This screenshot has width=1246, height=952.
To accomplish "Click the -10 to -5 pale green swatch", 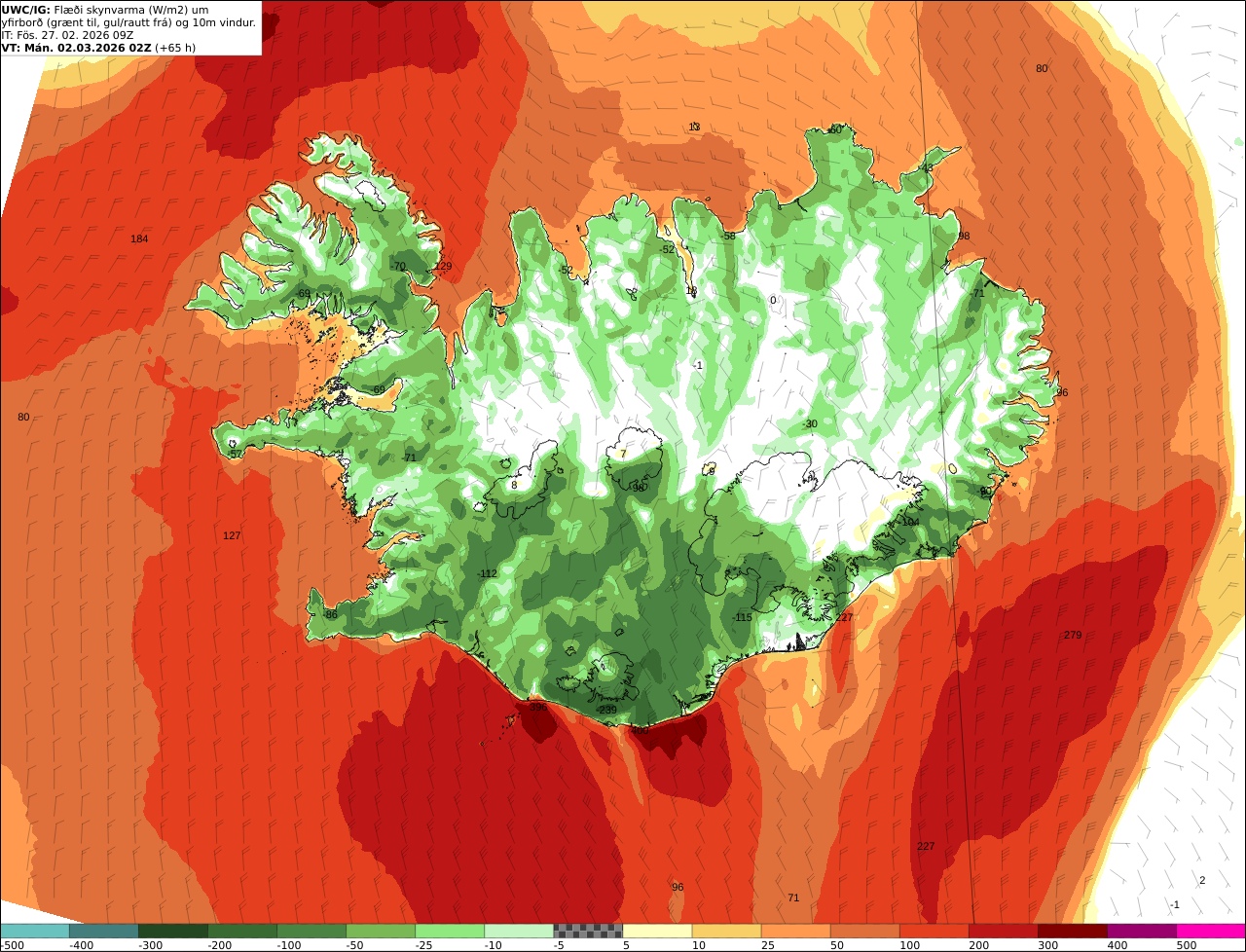I will (519, 931).
